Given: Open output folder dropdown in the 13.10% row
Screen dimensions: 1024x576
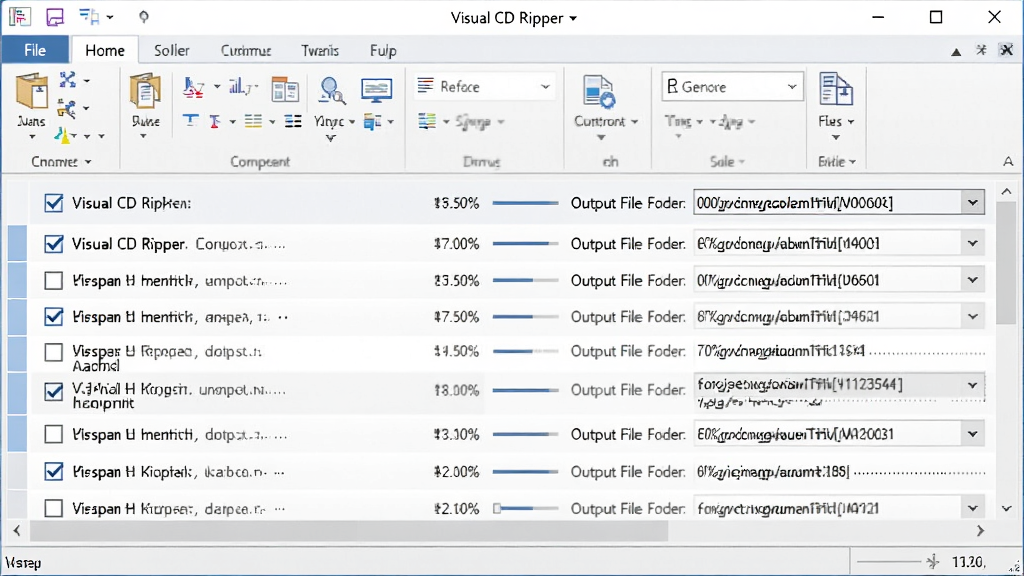Looking at the screenshot, I should point(972,434).
